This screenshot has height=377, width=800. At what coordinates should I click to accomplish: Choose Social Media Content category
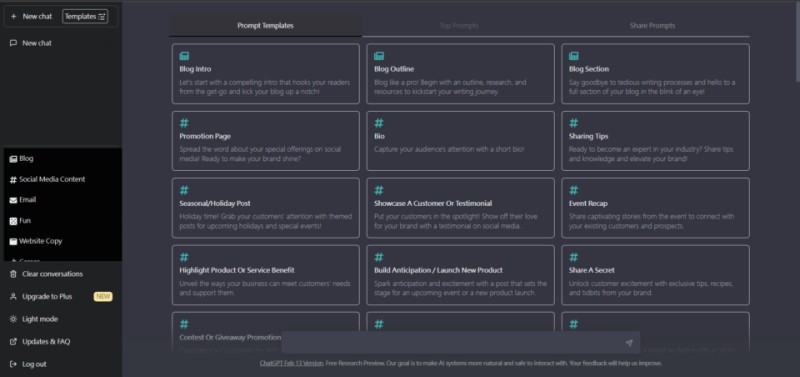tap(52, 179)
